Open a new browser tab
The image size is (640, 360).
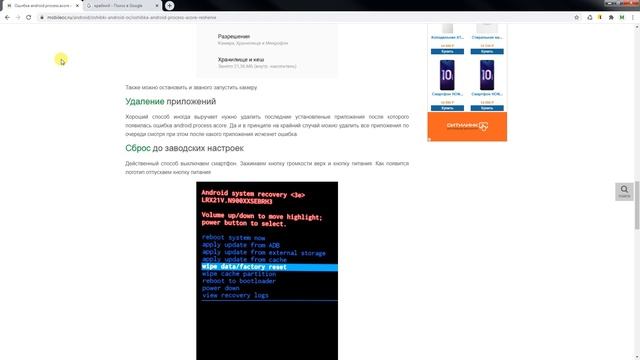(x=169, y=6)
